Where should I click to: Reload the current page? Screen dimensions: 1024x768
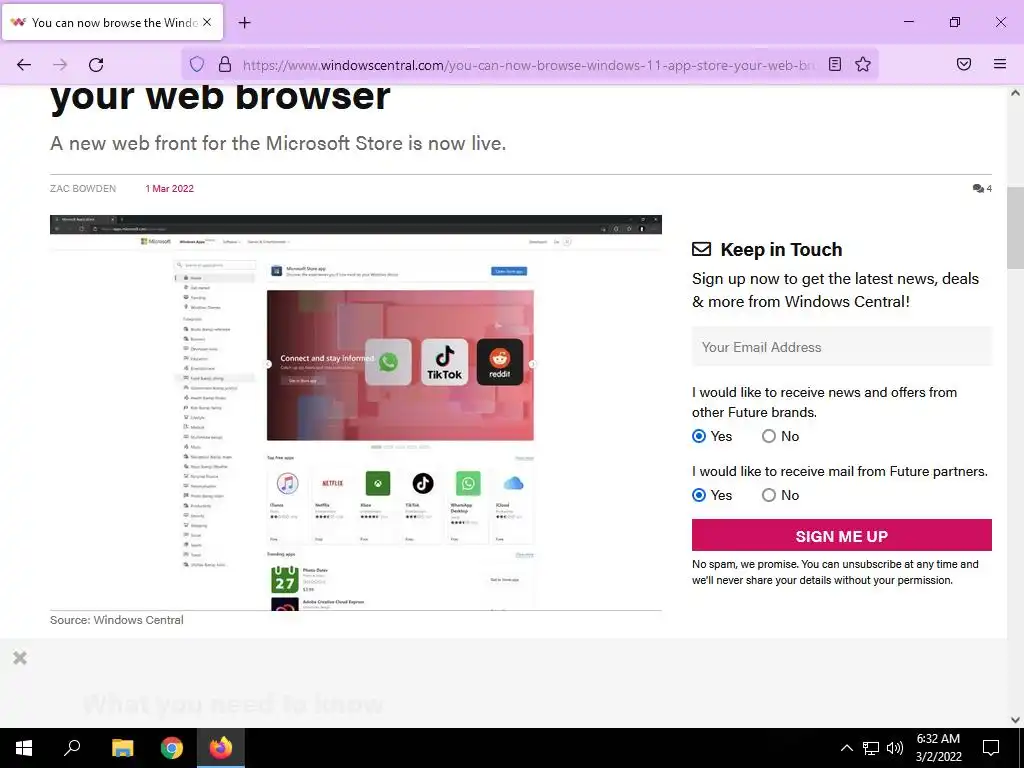click(96, 65)
